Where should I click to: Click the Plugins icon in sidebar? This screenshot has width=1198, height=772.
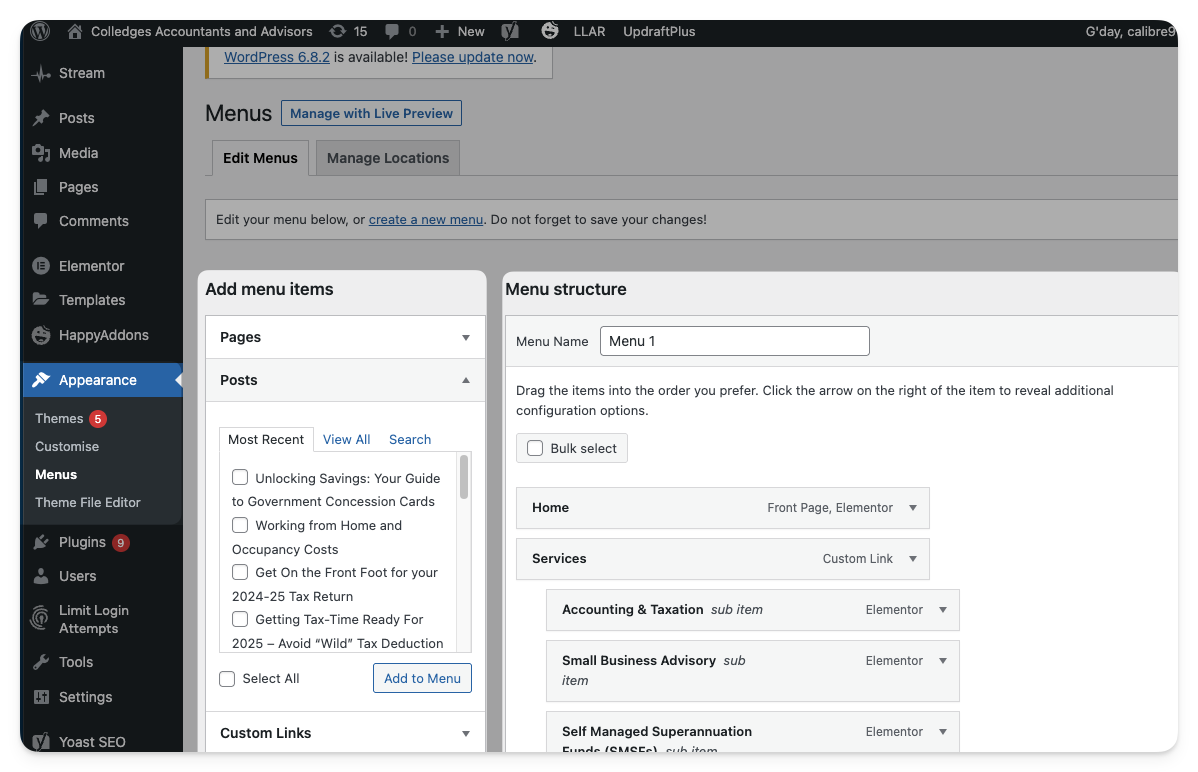(41, 542)
